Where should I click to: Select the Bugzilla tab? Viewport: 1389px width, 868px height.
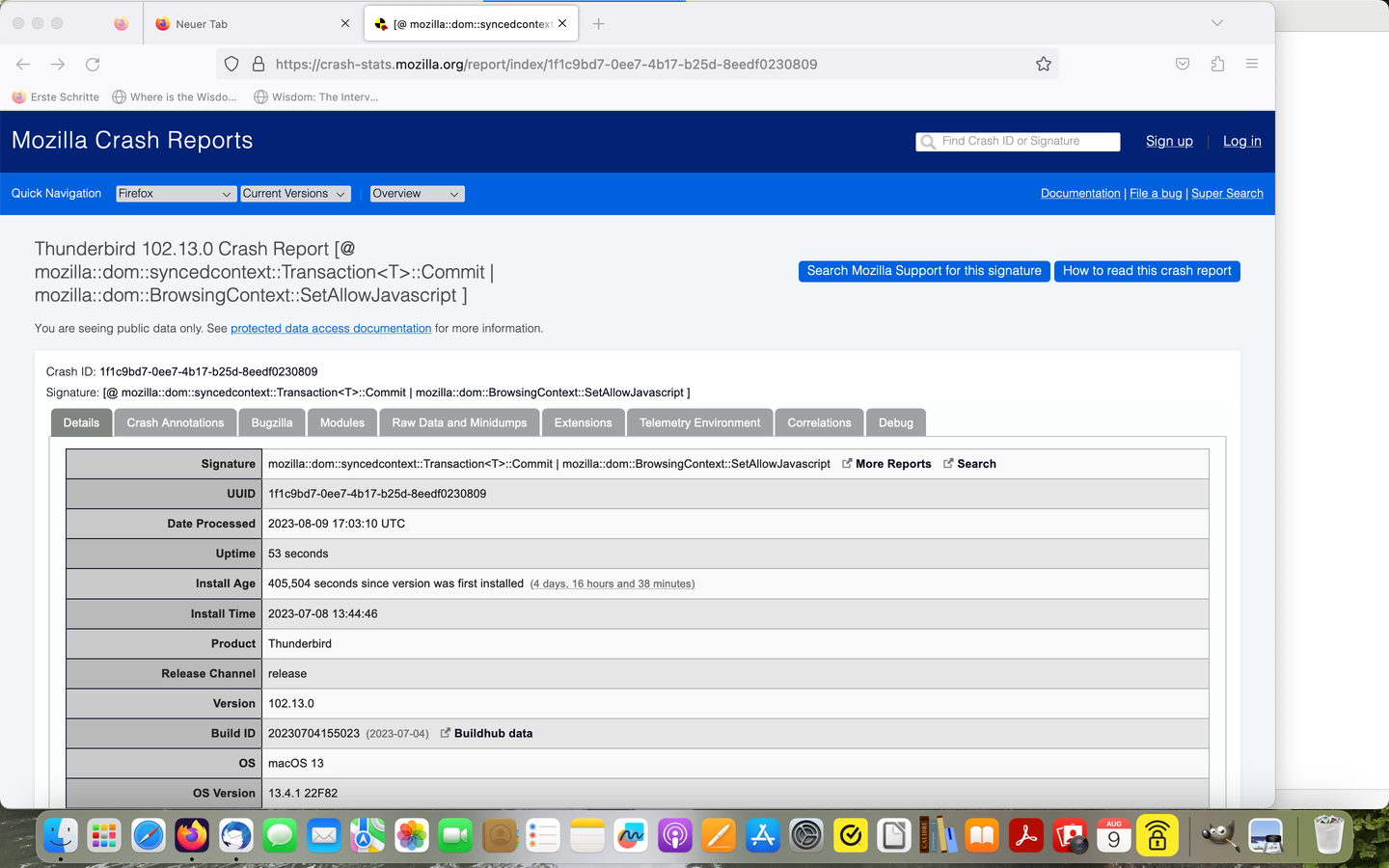tap(272, 422)
